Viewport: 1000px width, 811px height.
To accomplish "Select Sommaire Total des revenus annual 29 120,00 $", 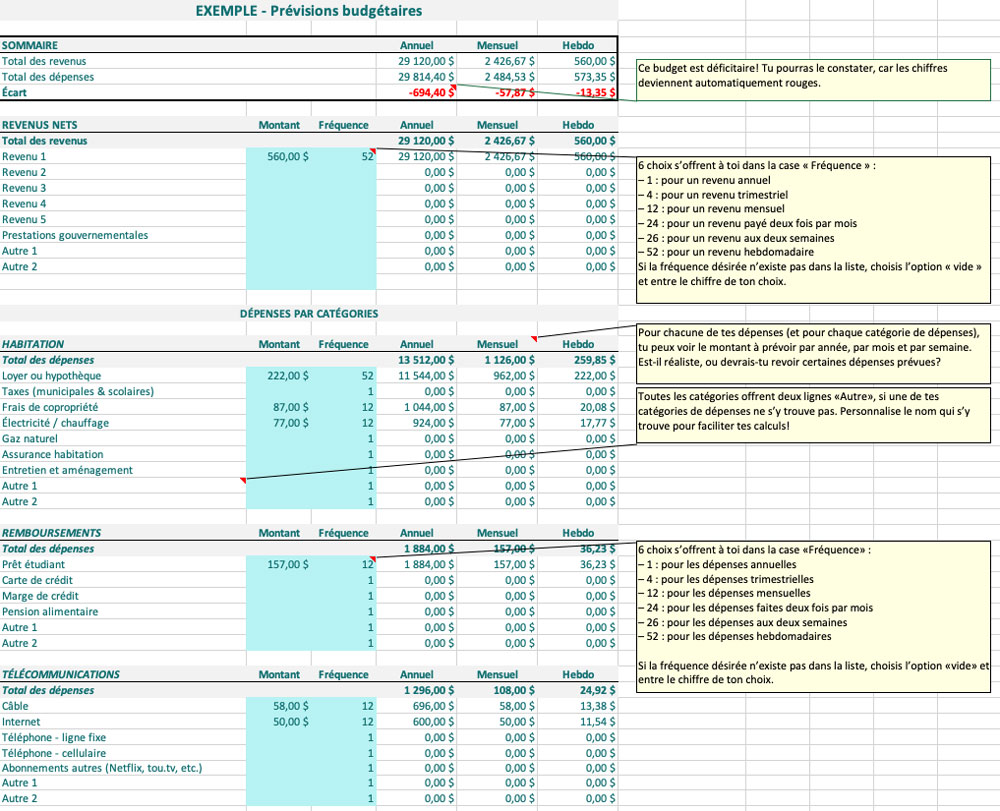I will [426, 61].
